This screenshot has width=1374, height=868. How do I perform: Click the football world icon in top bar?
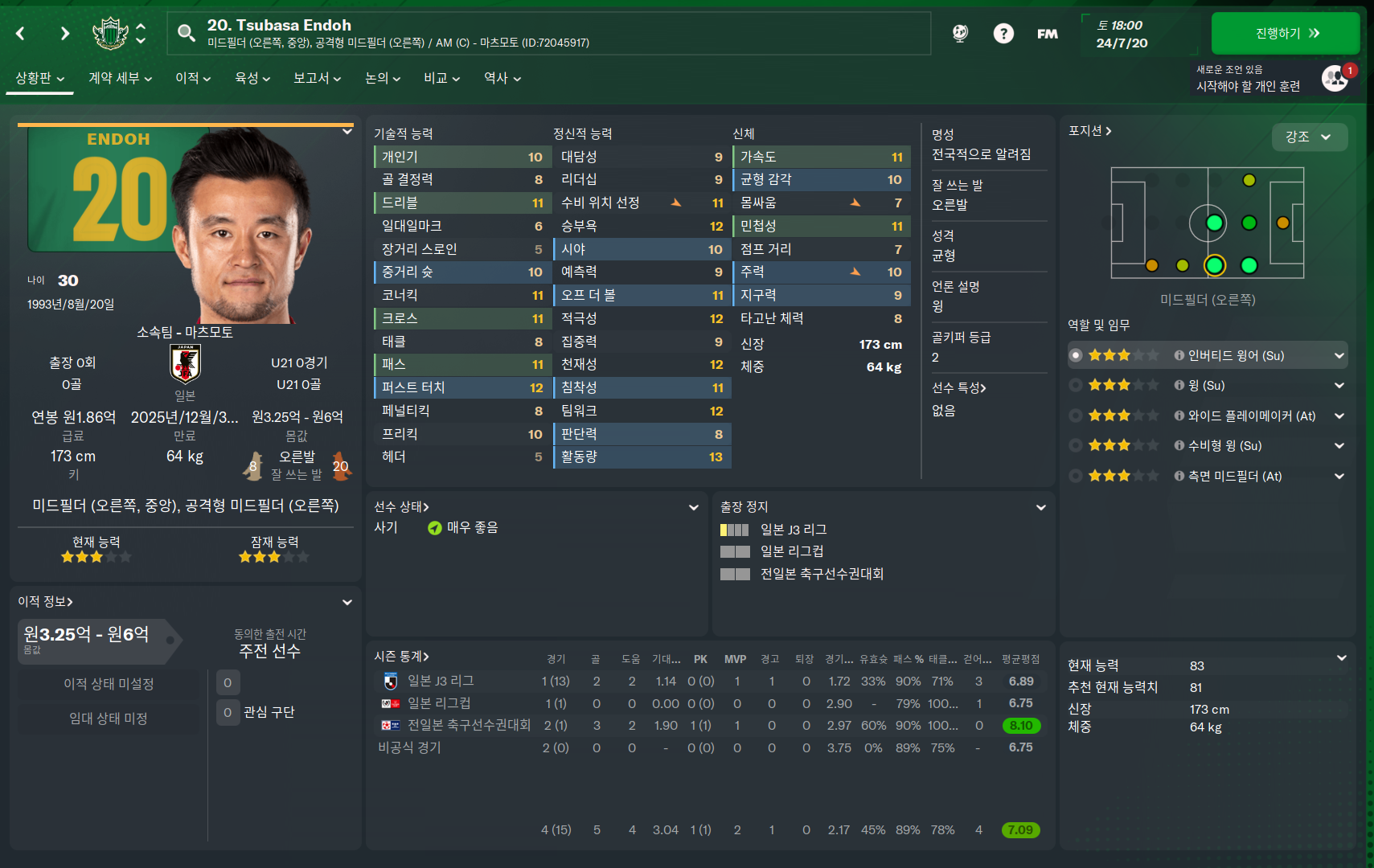click(960, 33)
